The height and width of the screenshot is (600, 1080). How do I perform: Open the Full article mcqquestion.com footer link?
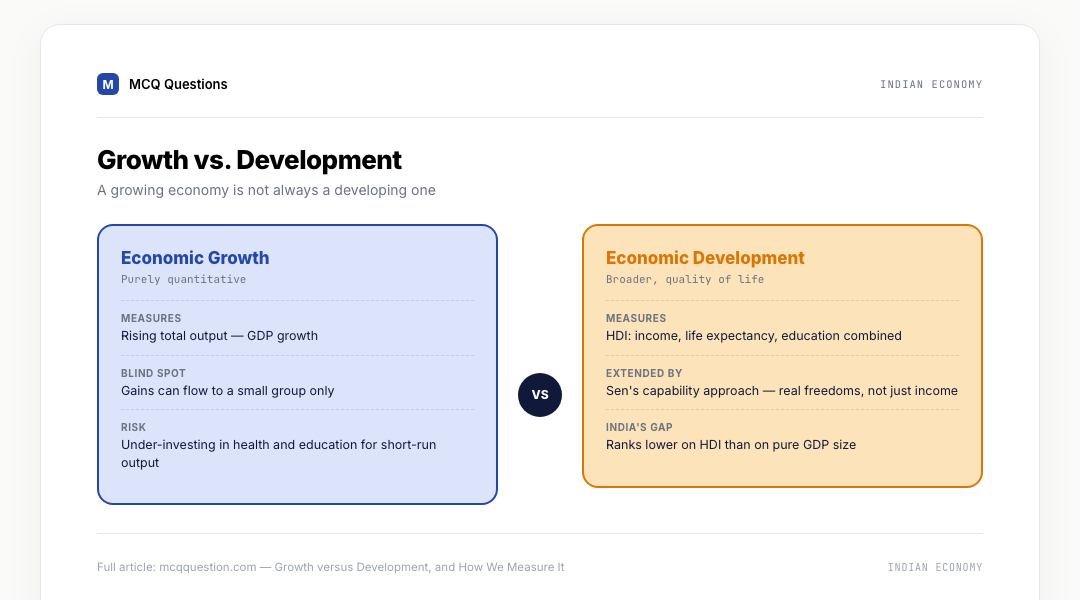331,567
